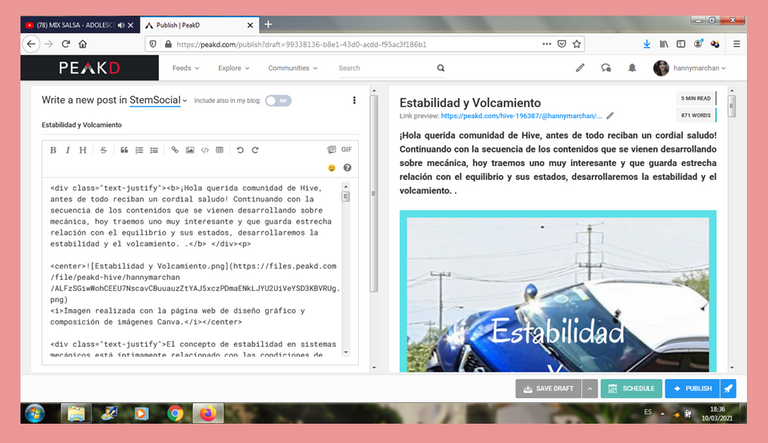Image resolution: width=768 pixels, height=443 pixels.
Task: Click the PeakD search field
Action: 386,68
